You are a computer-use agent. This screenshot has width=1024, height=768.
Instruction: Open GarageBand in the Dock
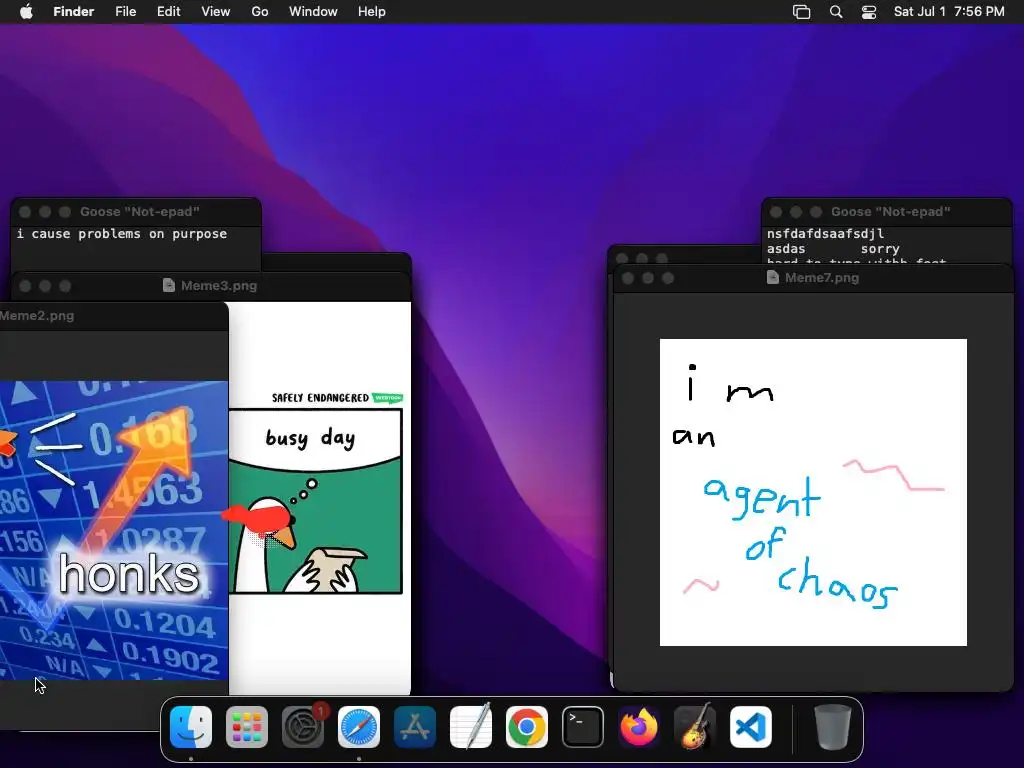695,727
